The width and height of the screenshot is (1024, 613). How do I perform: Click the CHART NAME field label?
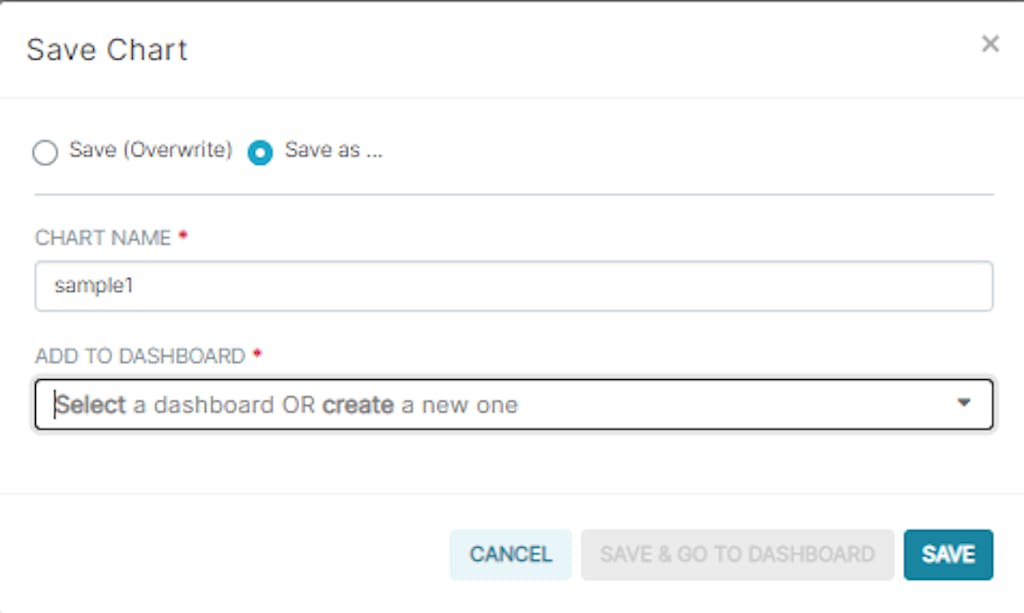[x=103, y=238]
